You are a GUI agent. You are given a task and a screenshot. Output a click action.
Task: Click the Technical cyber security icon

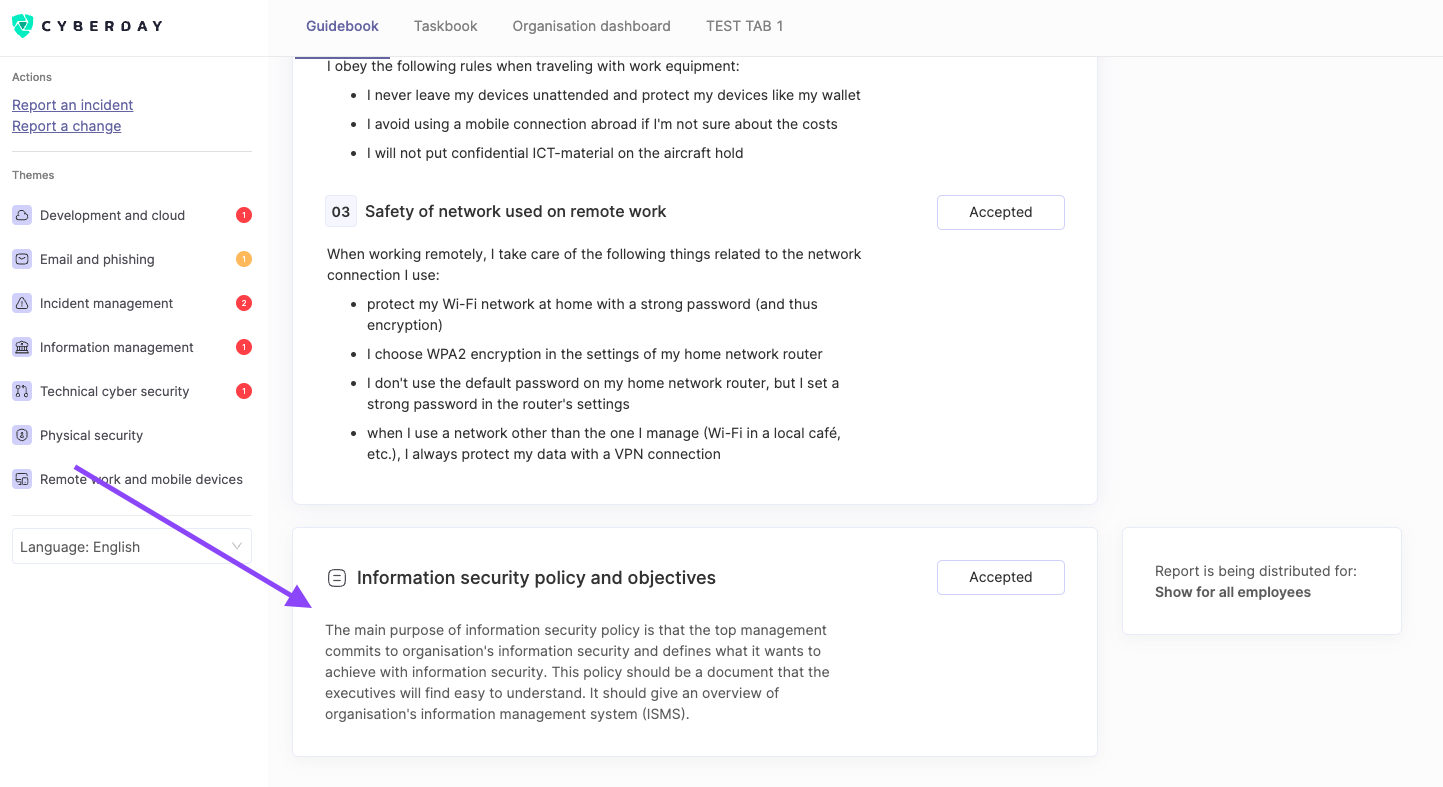[x=22, y=391]
